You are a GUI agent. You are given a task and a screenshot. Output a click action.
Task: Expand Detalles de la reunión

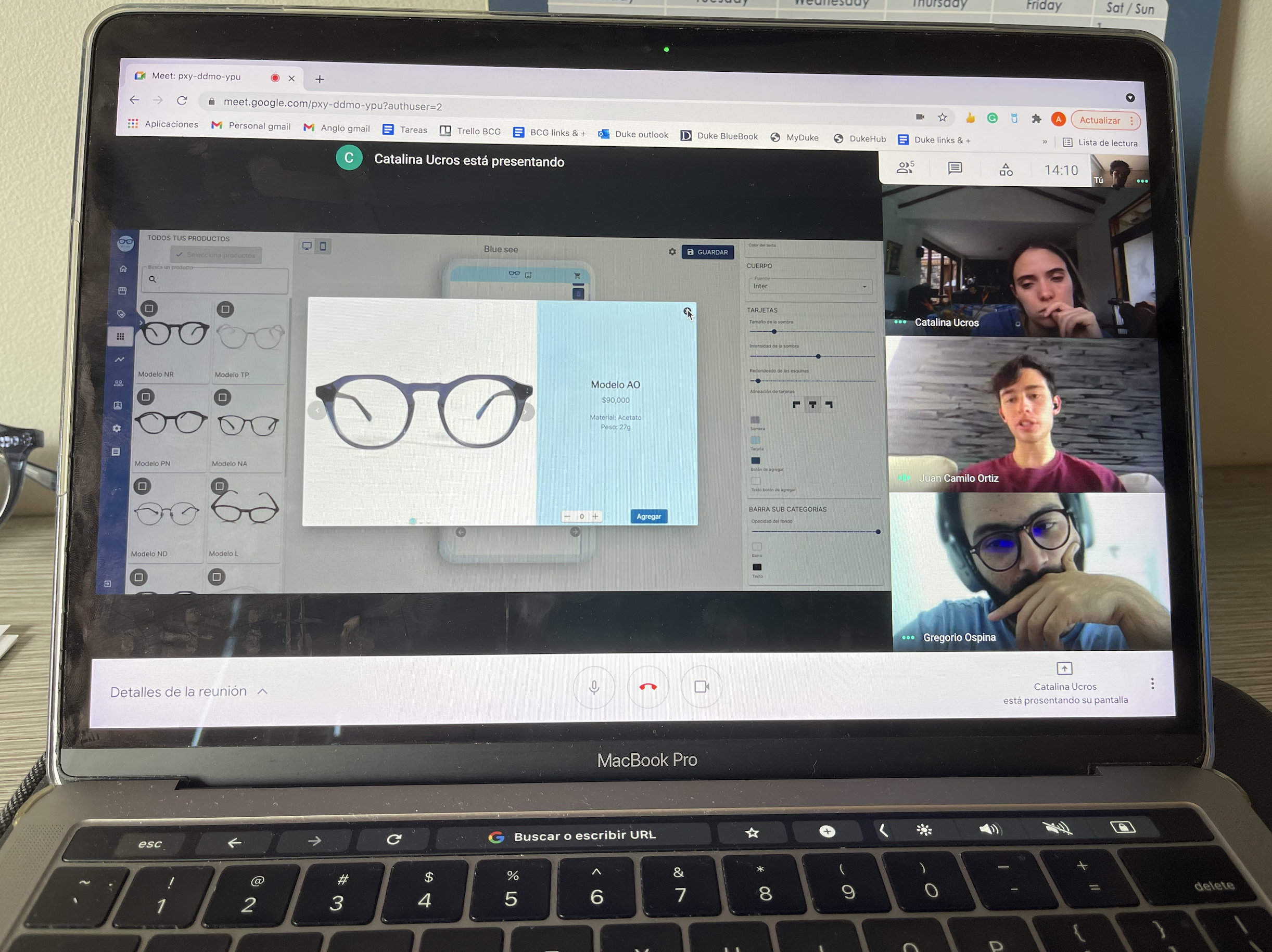pyautogui.click(x=189, y=691)
